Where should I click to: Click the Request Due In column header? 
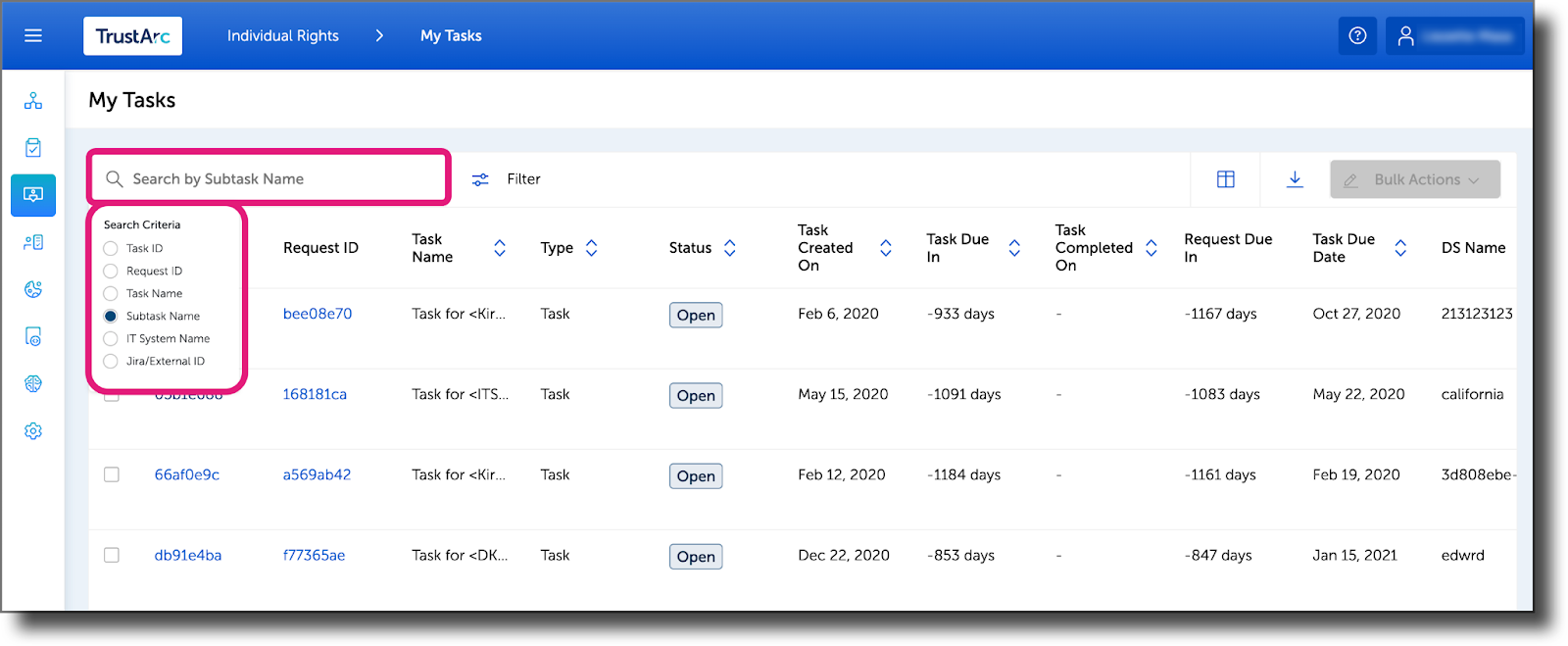point(1228,248)
